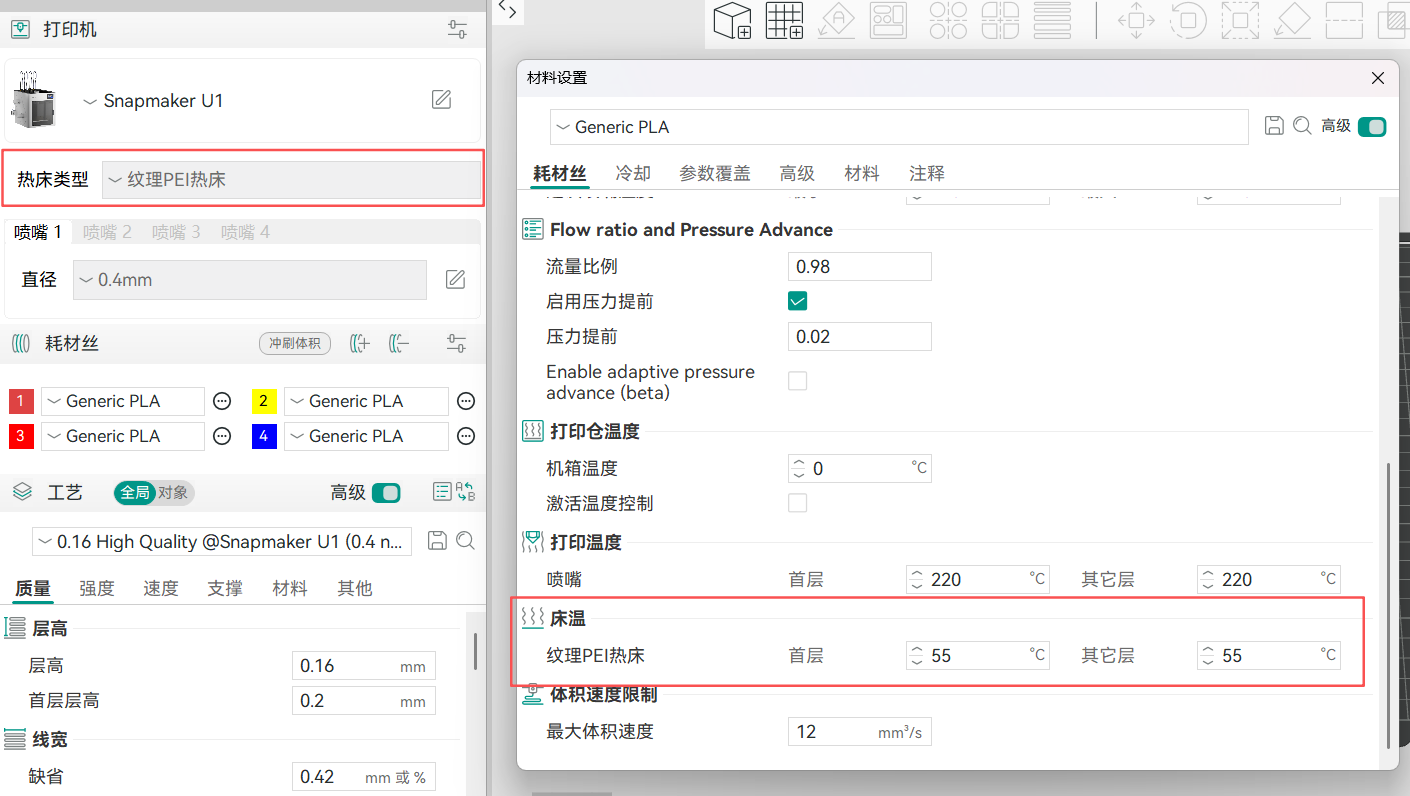Click the 流量比例 input field
This screenshot has width=1410, height=796.
pyautogui.click(x=859, y=267)
